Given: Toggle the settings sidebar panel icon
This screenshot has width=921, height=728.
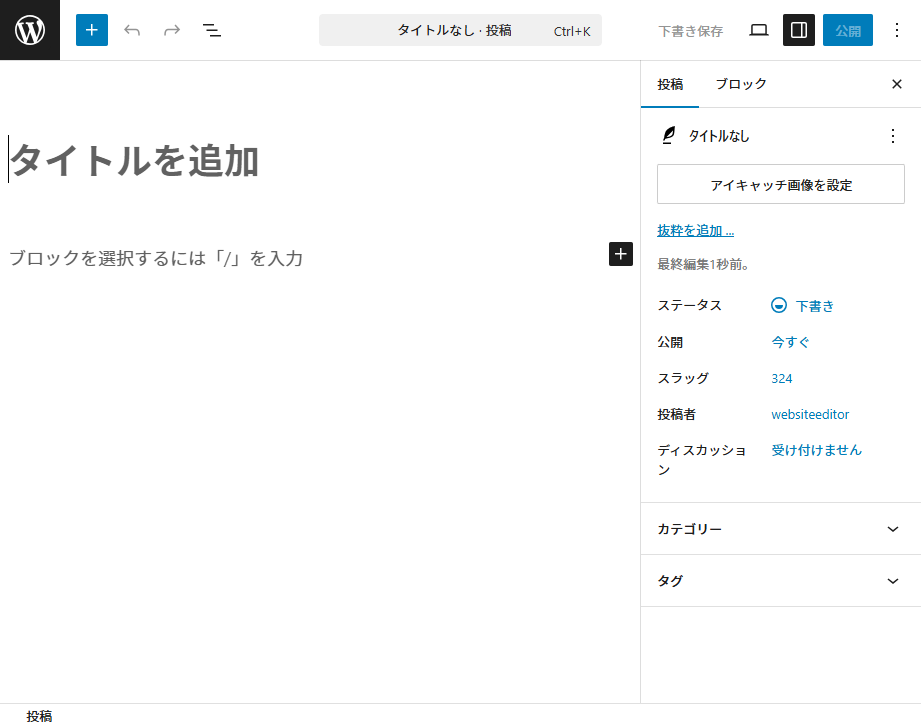Looking at the screenshot, I should tap(799, 30).
